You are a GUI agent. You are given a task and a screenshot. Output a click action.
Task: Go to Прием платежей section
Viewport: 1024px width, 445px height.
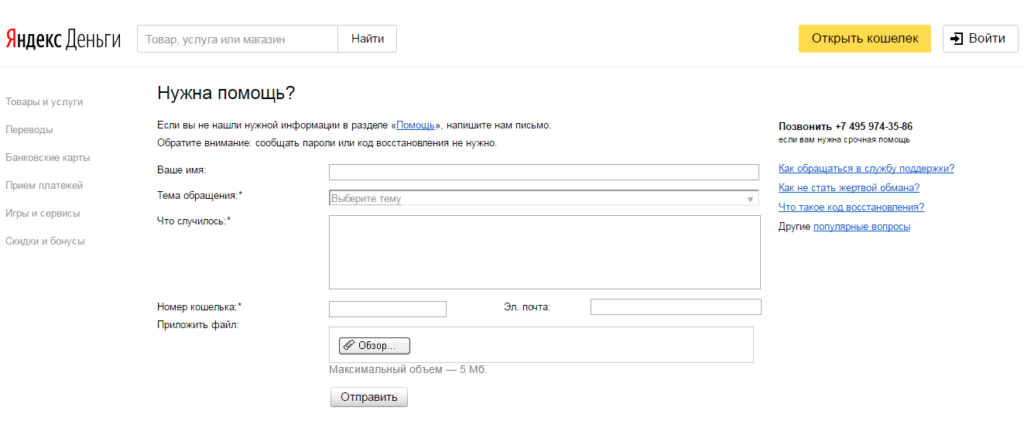point(44,186)
